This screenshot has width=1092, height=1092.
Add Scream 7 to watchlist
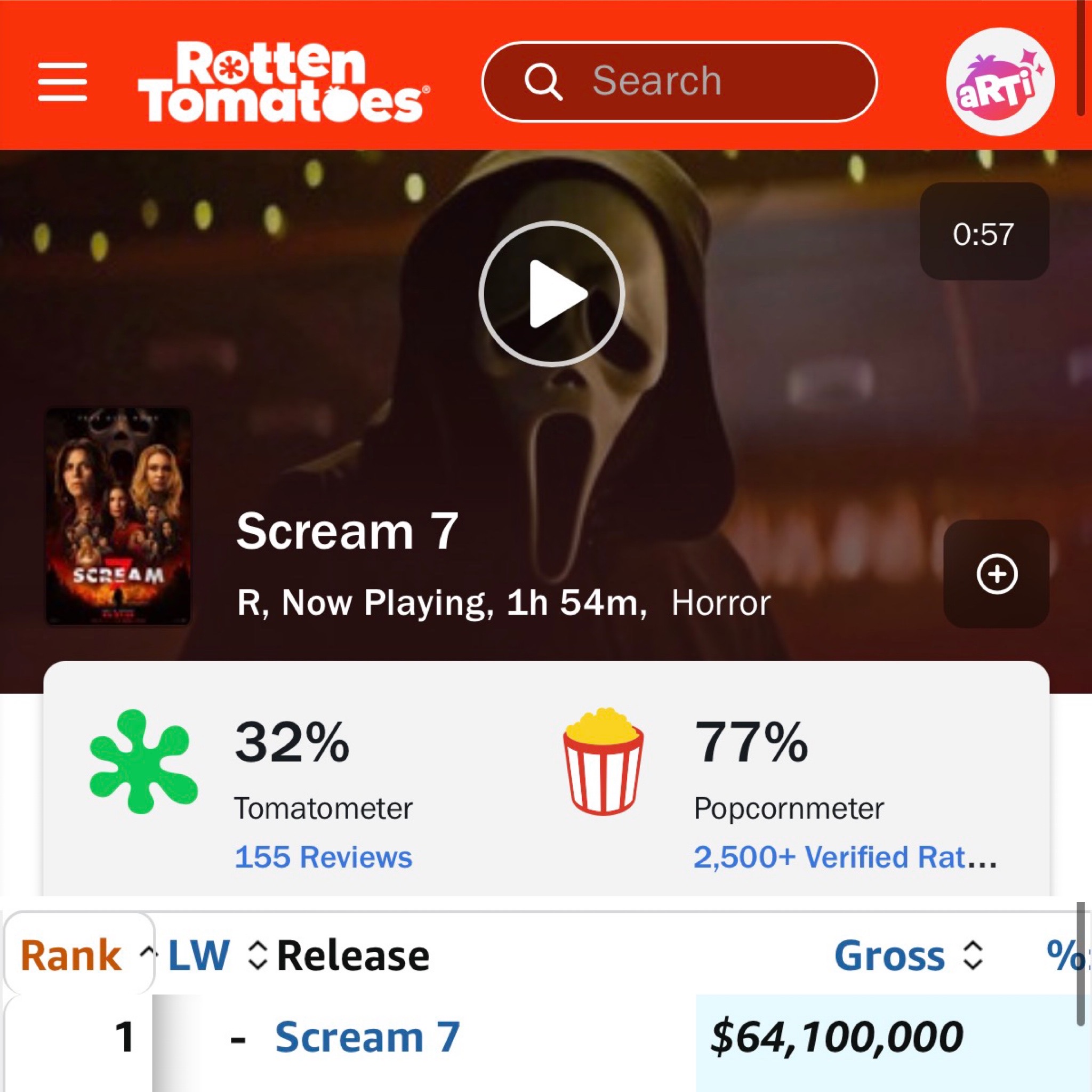pos(997,574)
